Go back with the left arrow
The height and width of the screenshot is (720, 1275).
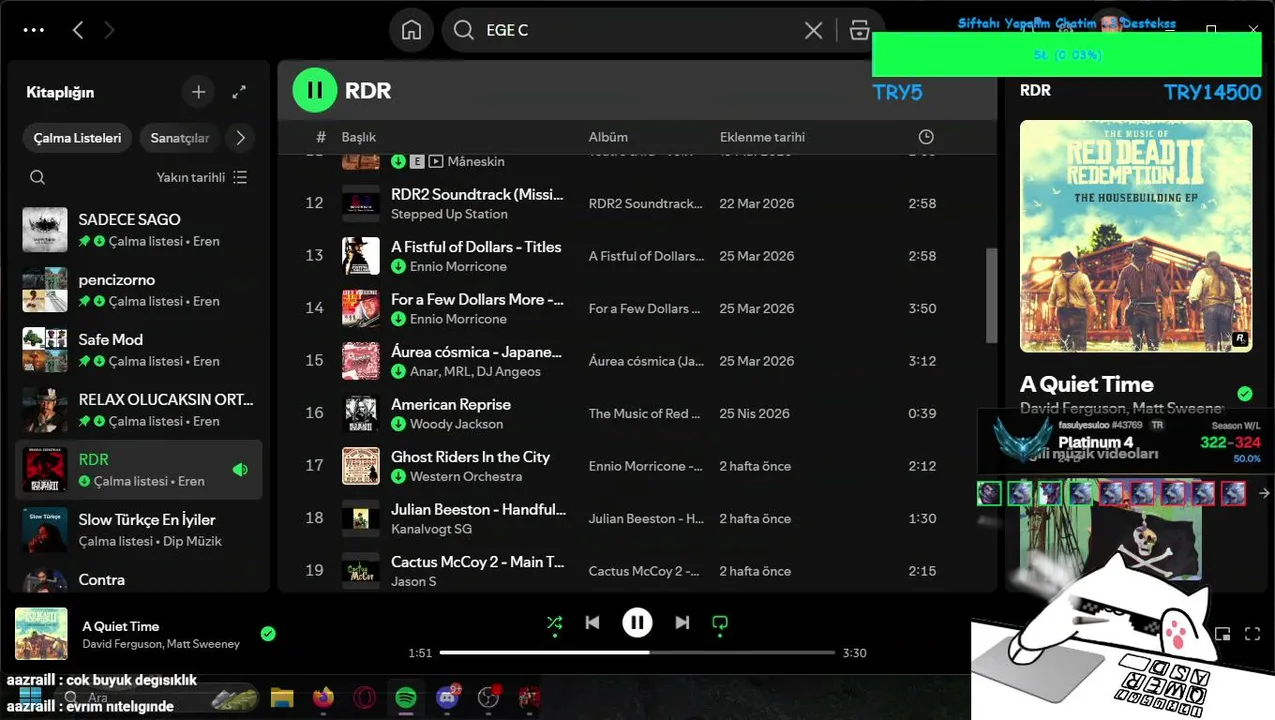(78, 30)
